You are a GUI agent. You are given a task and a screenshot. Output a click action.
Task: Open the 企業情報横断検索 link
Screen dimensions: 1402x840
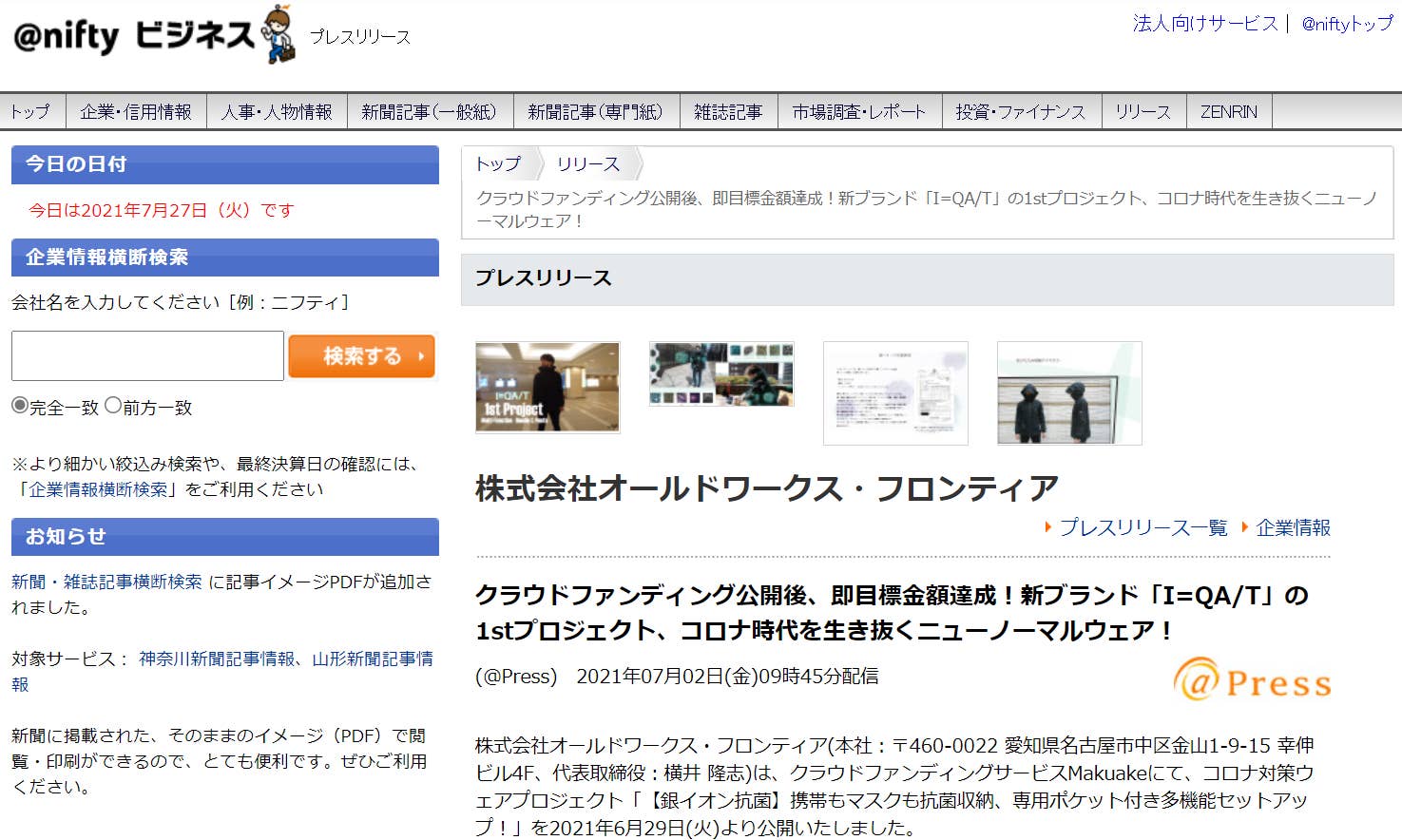(98, 489)
